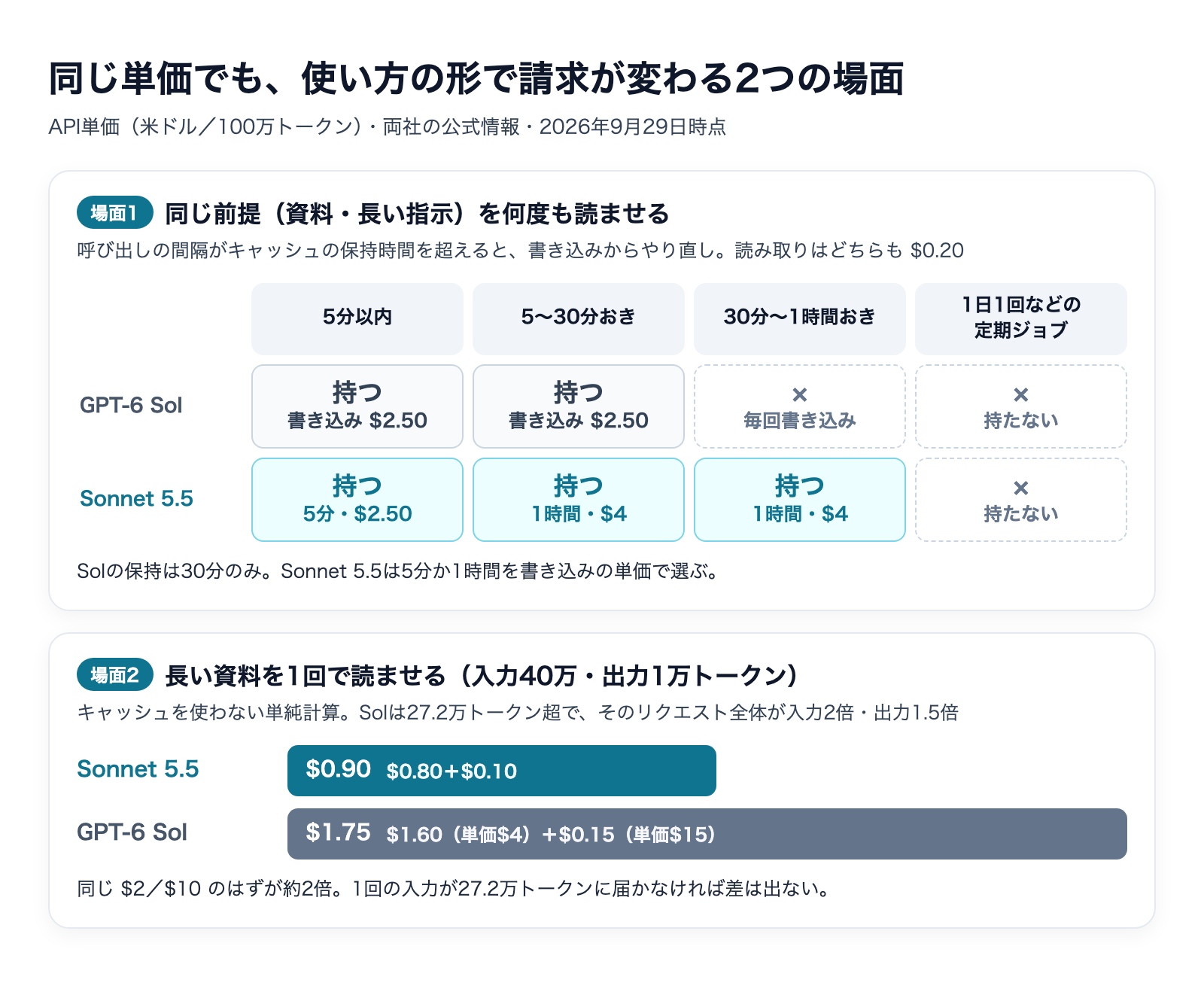Click GPT-6 Sol 持たない cell for 定期ジョブ
1204x1001 pixels.
tap(1021, 406)
